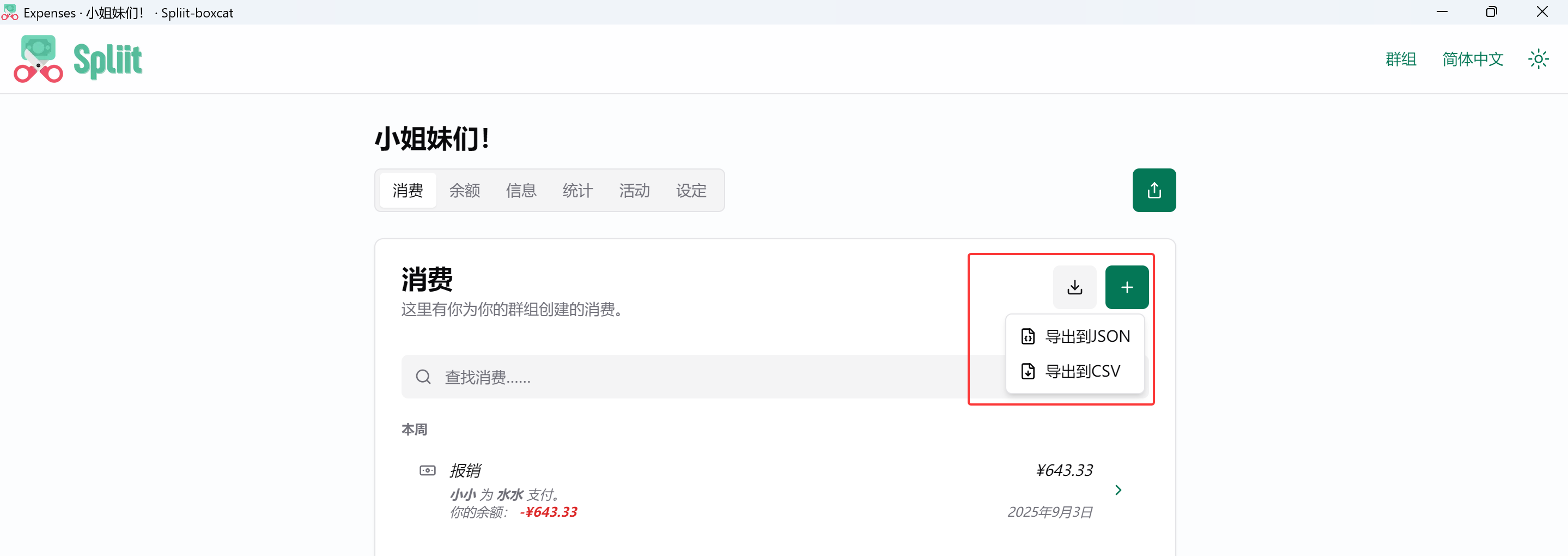The image size is (1568, 556).
Task: Add a new expense with plus button
Action: pyautogui.click(x=1126, y=287)
